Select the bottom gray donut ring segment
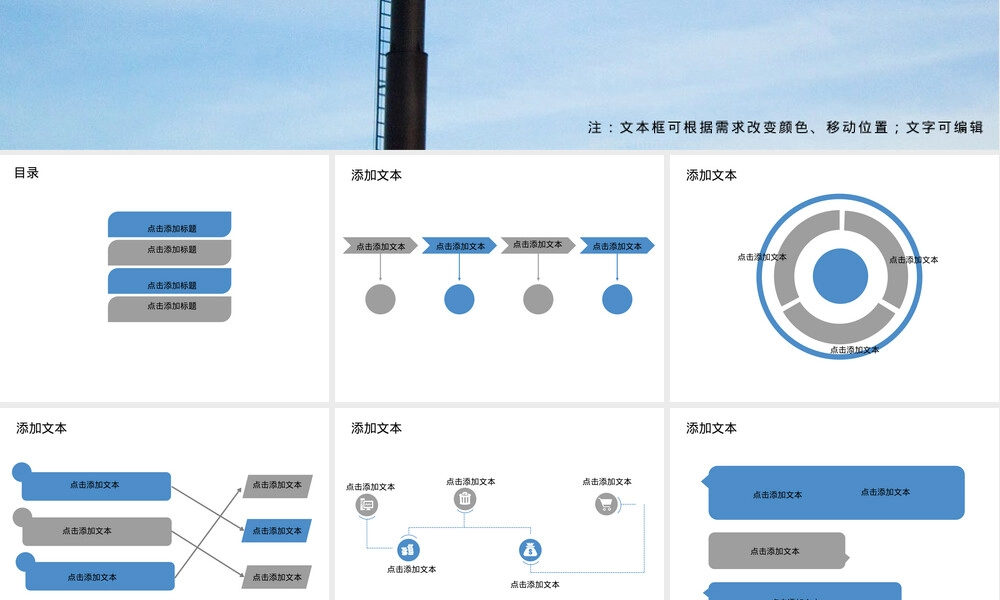The height and width of the screenshot is (600, 1000). click(839, 323)
